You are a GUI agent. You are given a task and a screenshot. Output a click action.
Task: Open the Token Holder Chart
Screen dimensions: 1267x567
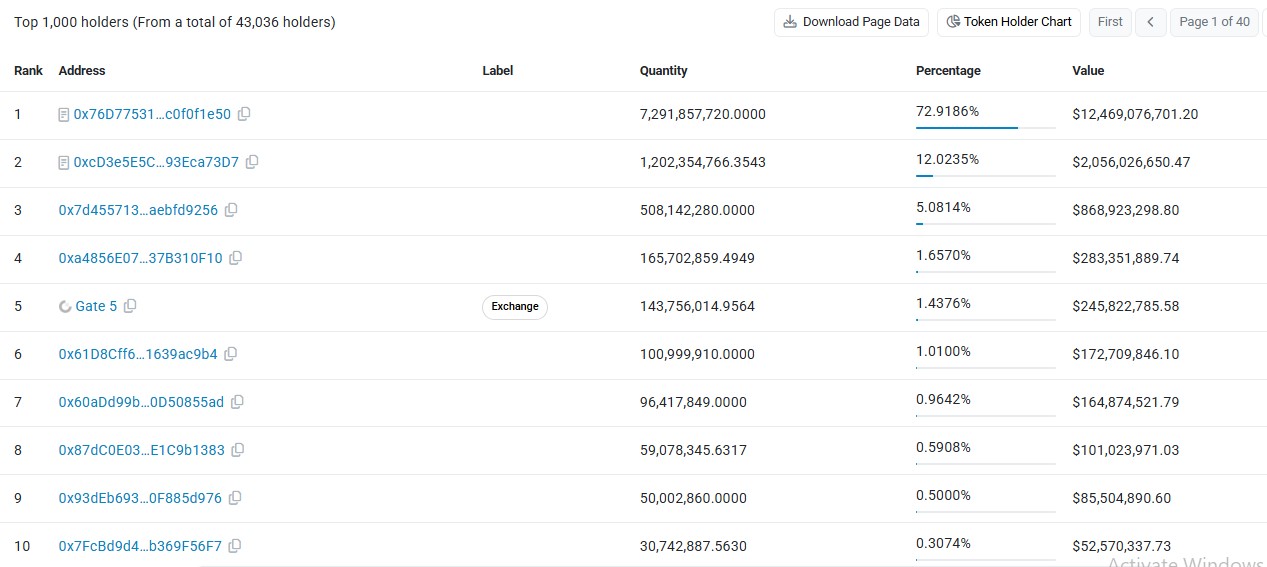tap(1008, 22)
